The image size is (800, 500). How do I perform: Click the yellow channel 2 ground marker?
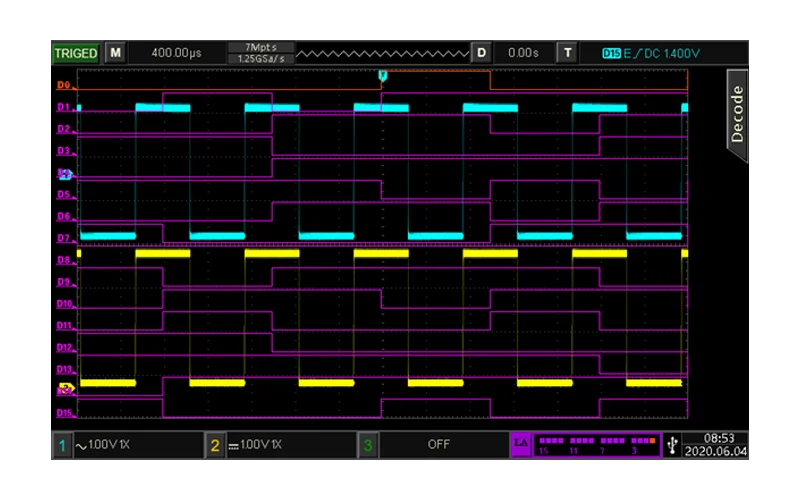click(66, 388)
